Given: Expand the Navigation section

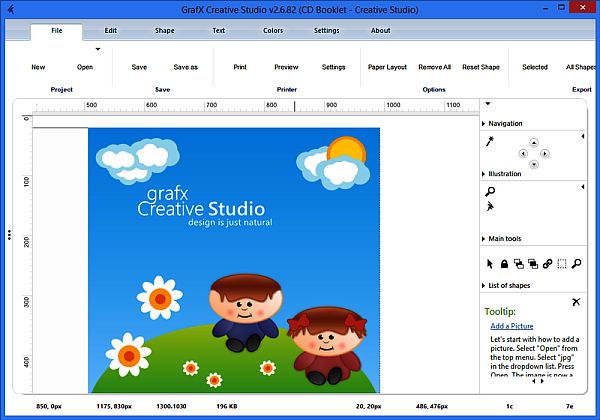Looking at the screenshot, I should (484, 124).
